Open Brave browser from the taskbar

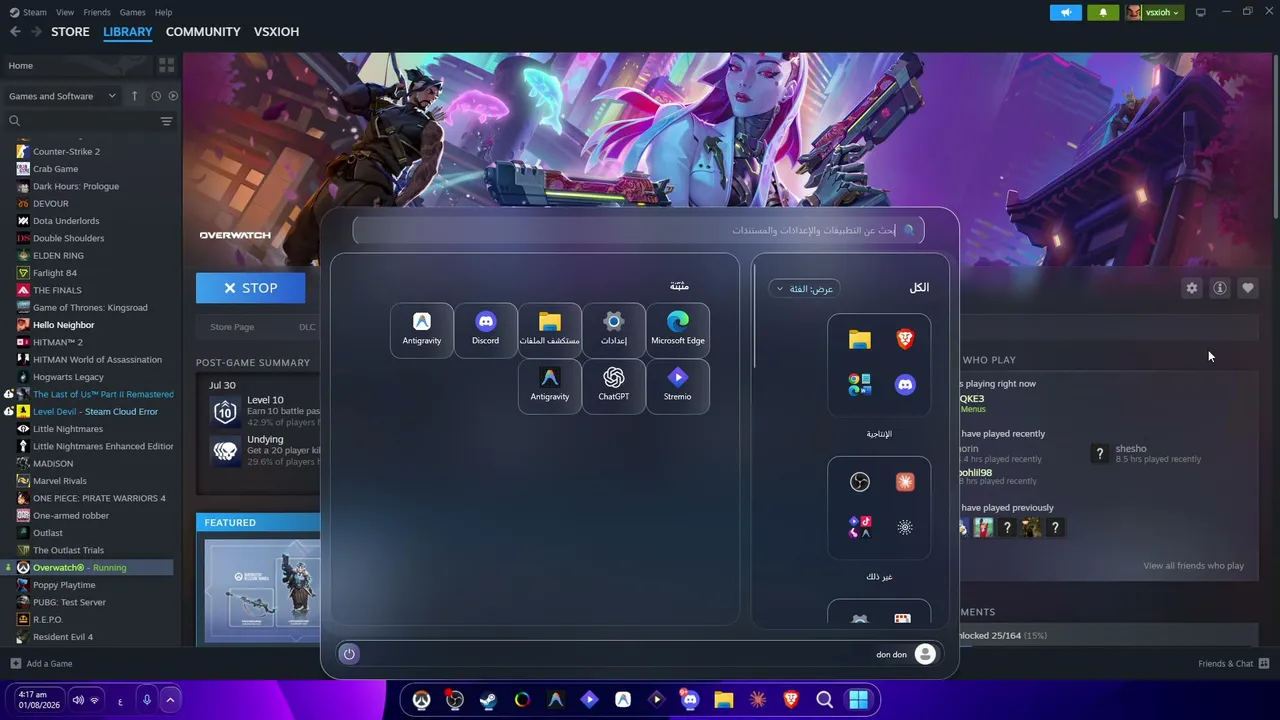[x=791, y=700]
